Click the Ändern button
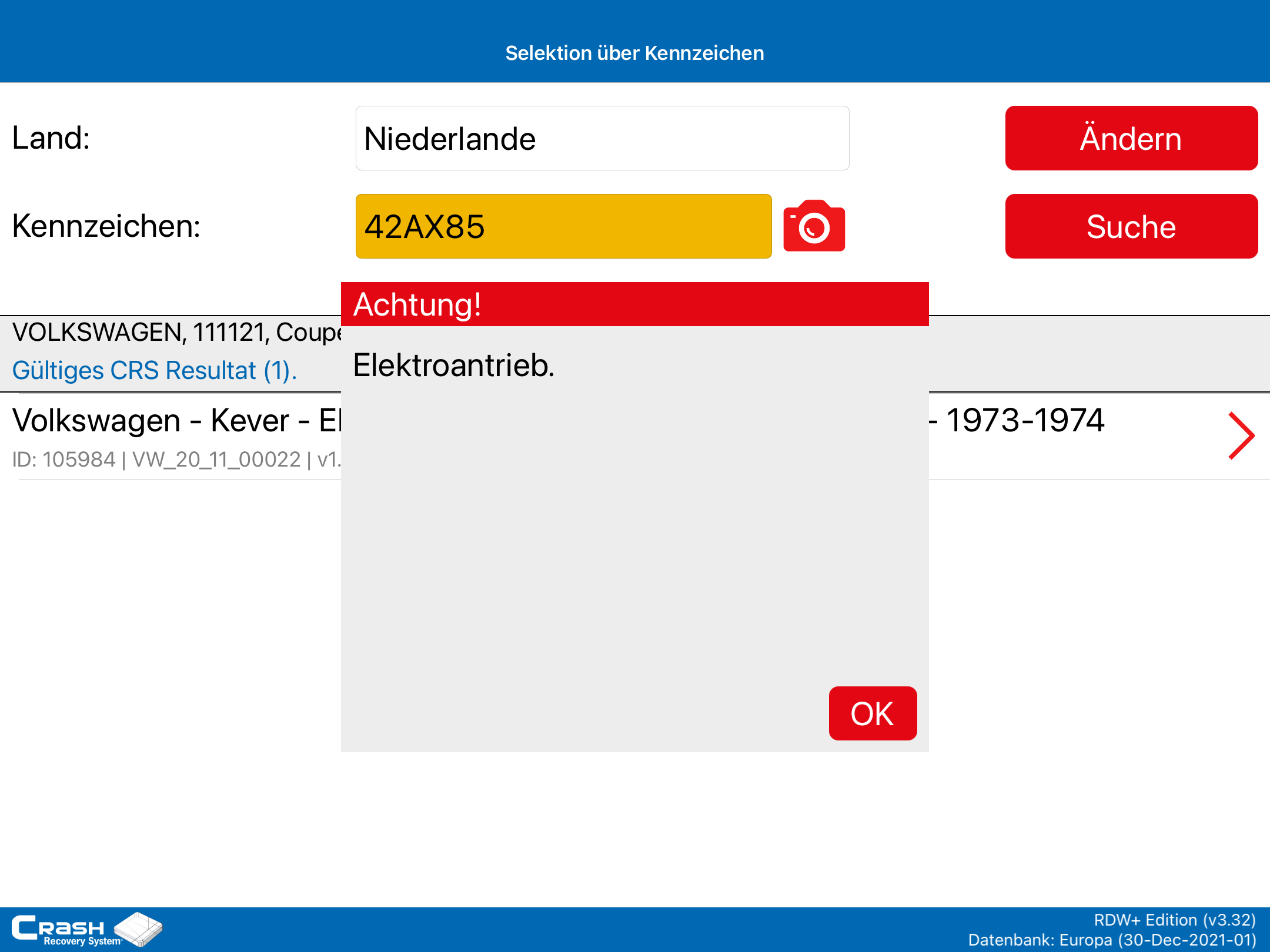This screenshot has height=952, width=1270. pos(1131,138)
